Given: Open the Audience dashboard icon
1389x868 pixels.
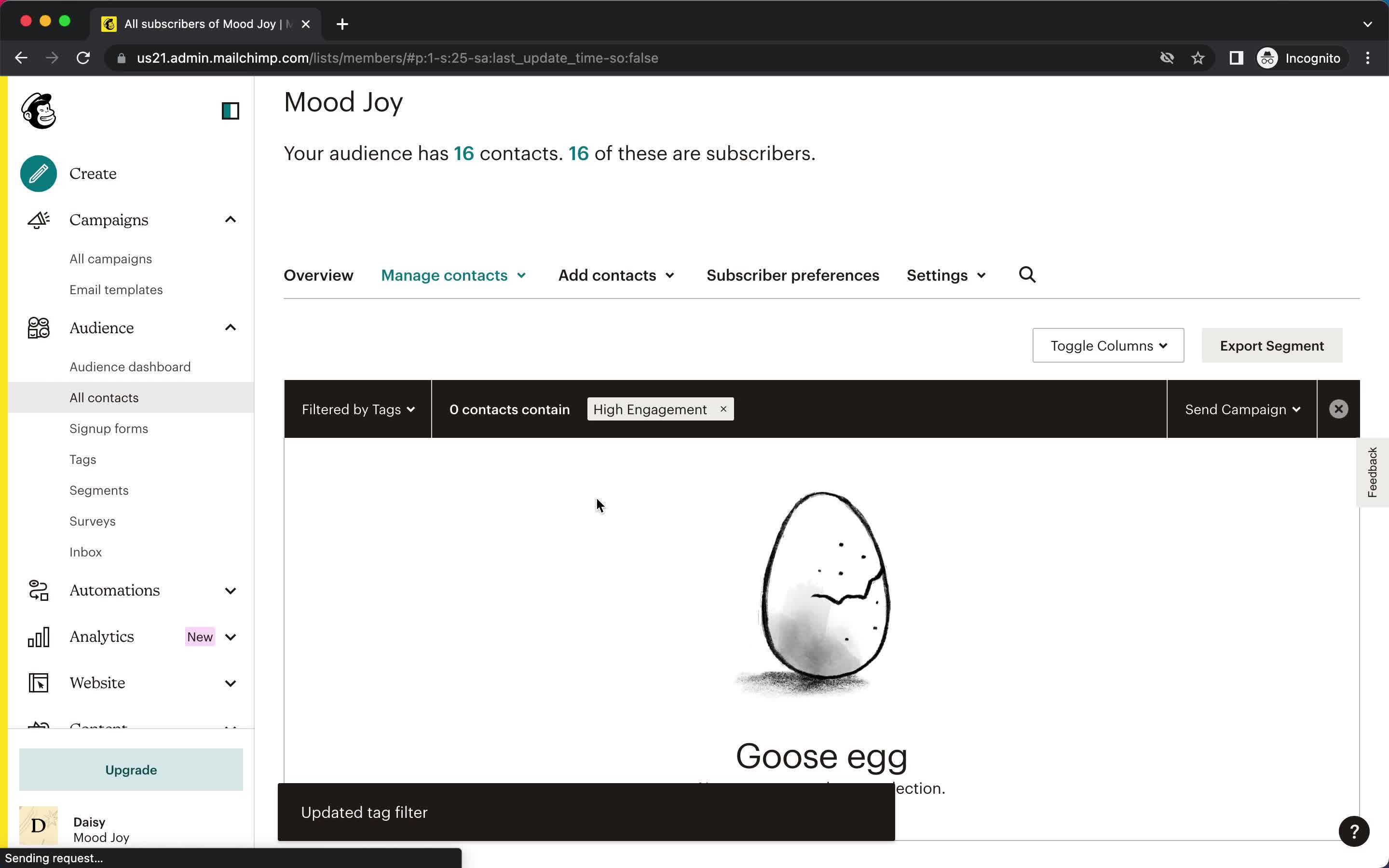Looking at the screenshot, I should [130, 366].
